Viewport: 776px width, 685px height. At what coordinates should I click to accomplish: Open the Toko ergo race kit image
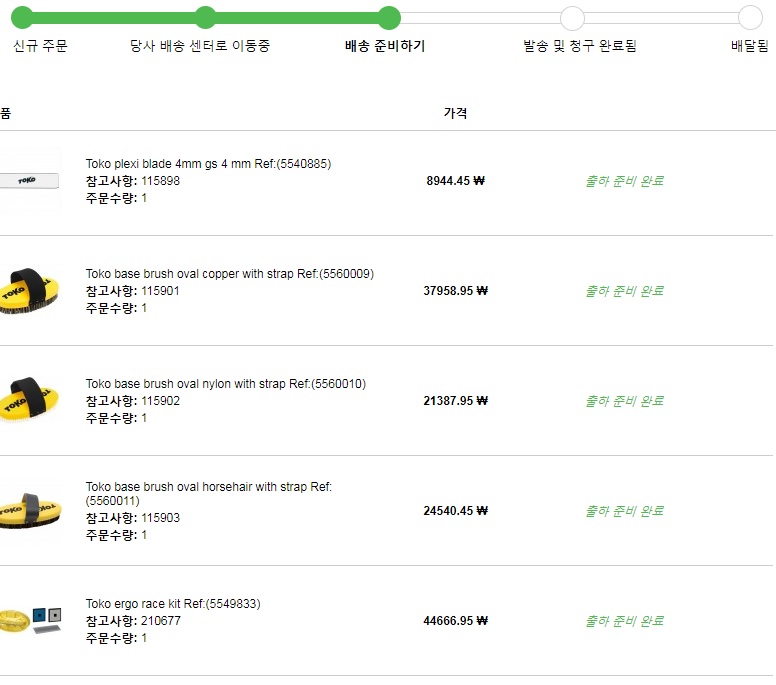point(31,620)
